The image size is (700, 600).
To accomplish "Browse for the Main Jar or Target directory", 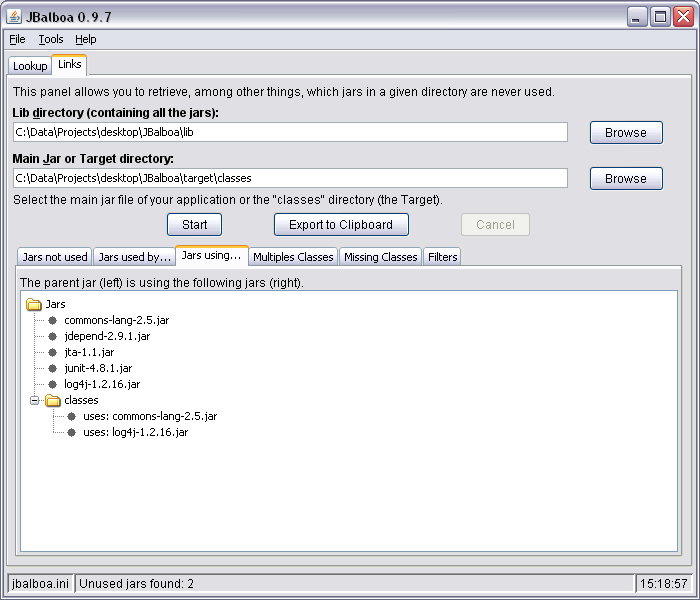I will 626,179.
